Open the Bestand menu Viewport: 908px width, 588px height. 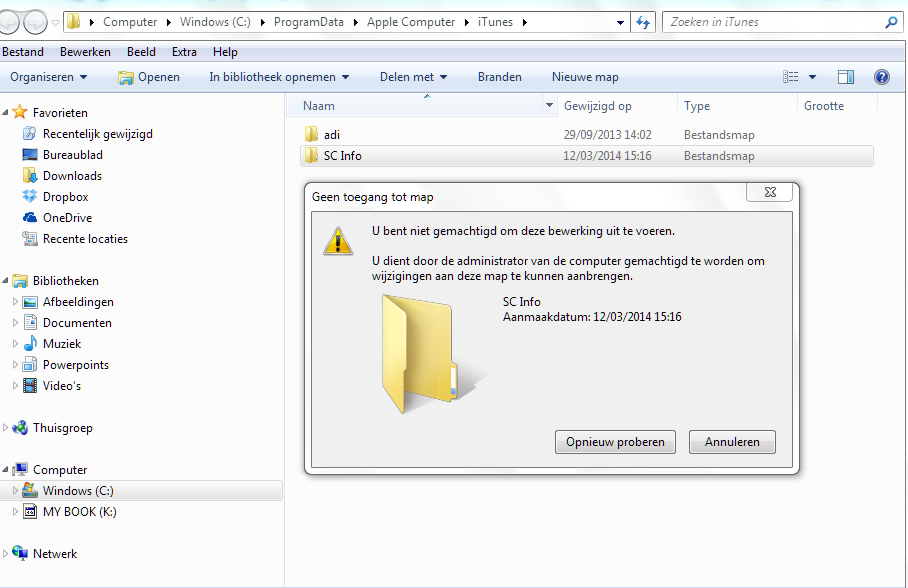coord(23,52)
